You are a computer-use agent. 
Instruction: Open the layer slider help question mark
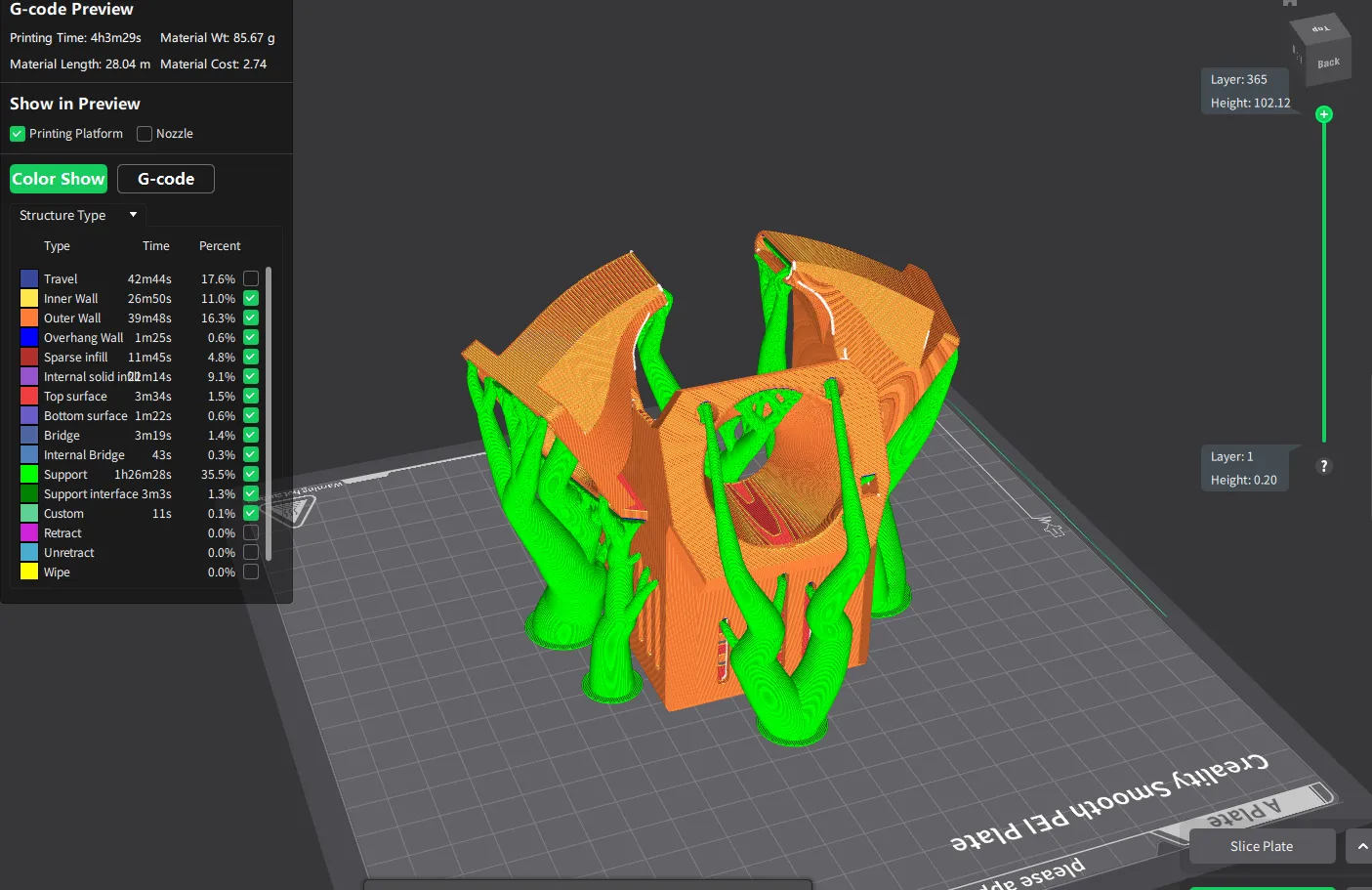(x=1324, y=466)
